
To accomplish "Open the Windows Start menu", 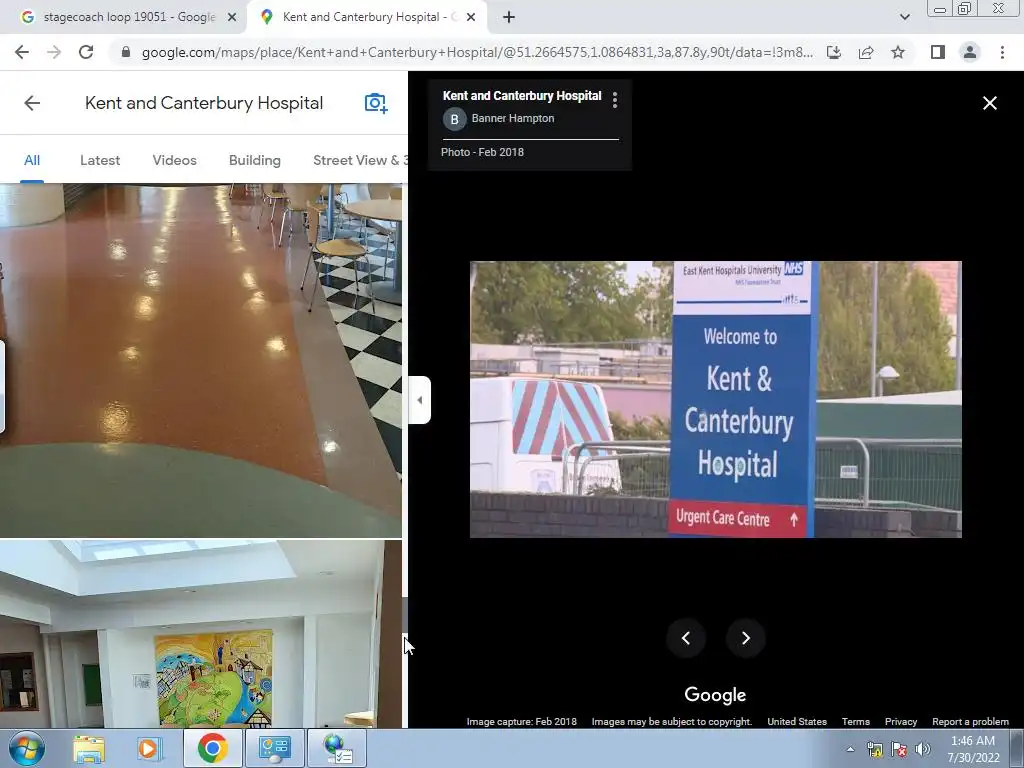I will tap(25, 748).
